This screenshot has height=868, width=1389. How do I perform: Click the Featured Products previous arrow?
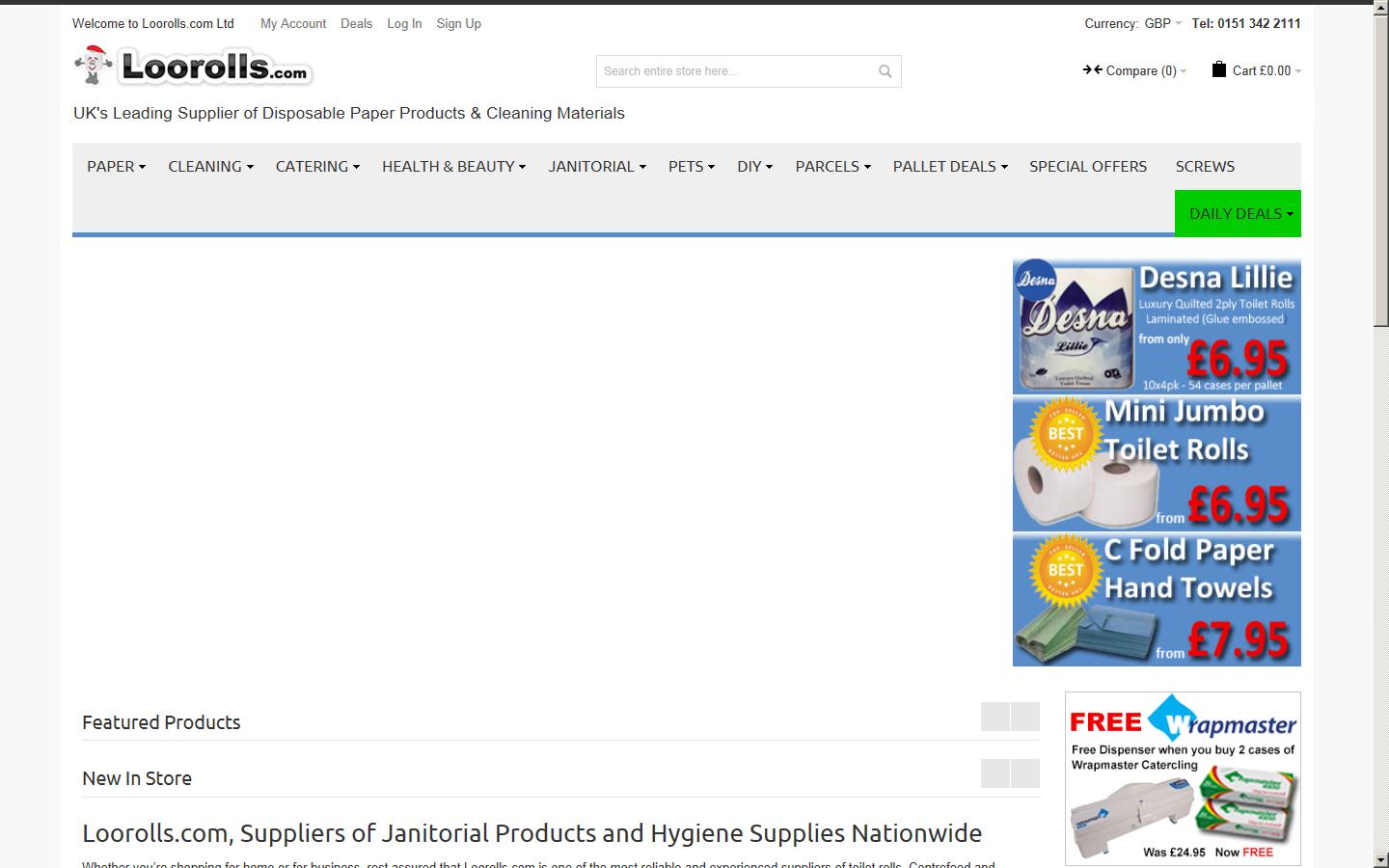pyautogui.click(x=994, y=717)
